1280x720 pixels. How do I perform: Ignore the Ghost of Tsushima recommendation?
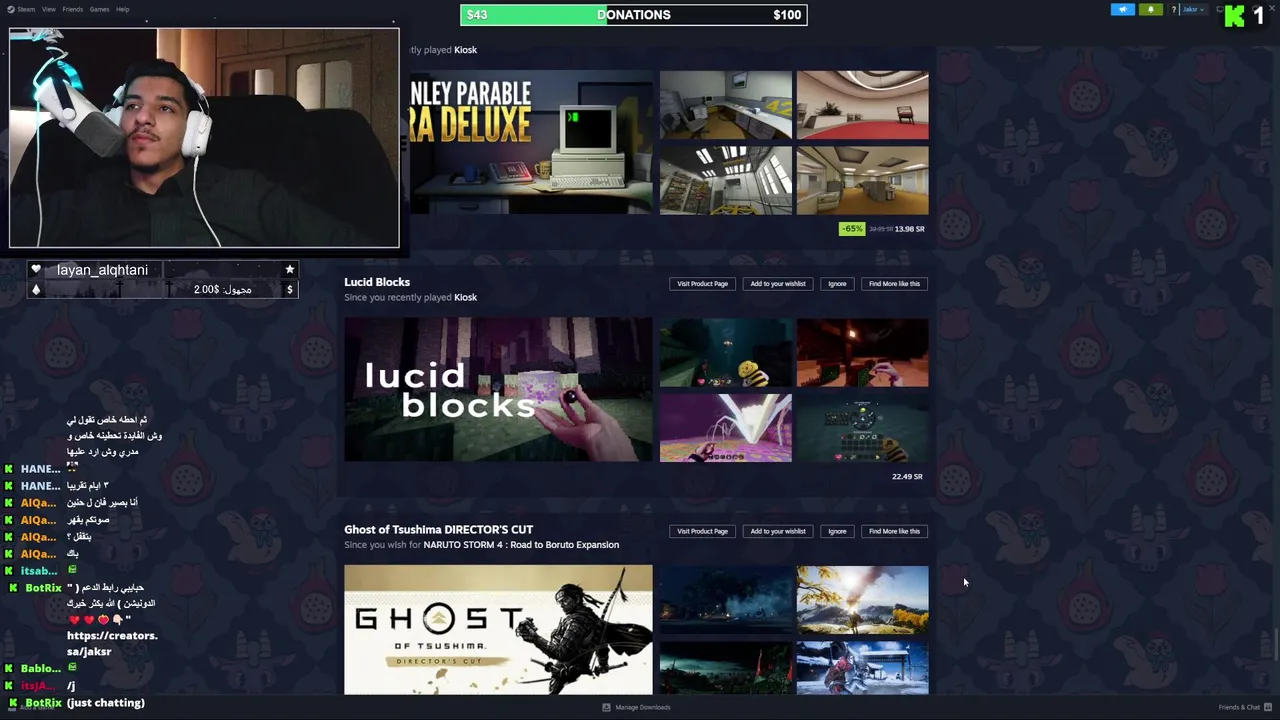coord(837,532)
